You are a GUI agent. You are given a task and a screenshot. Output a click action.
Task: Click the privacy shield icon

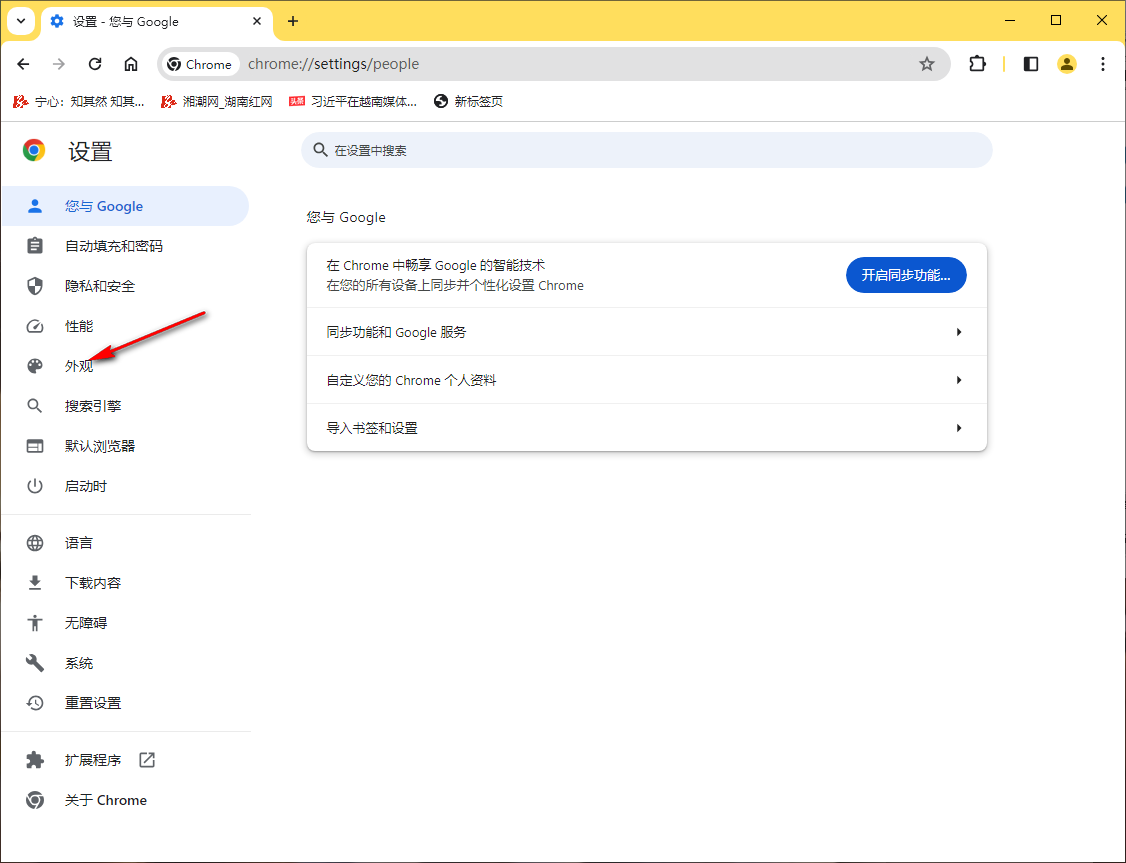(34, 286)
